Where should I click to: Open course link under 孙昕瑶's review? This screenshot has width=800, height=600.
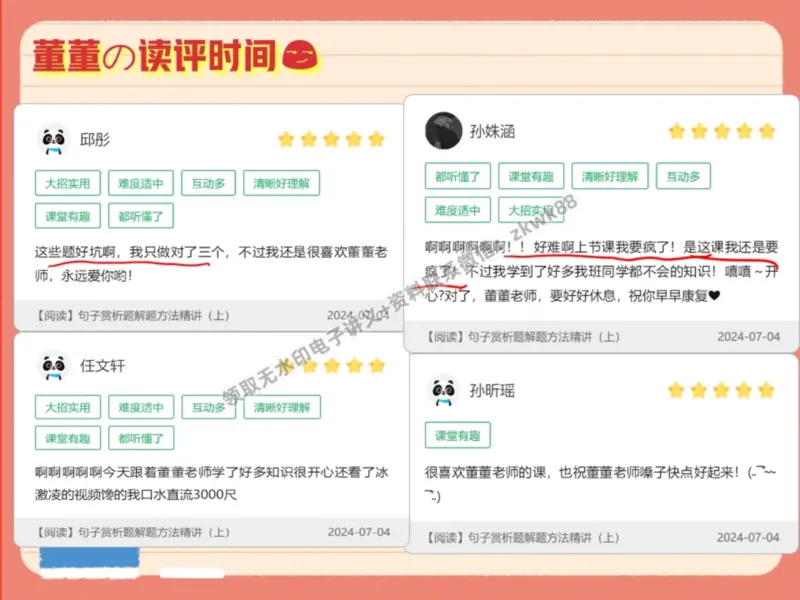point(522,537)
